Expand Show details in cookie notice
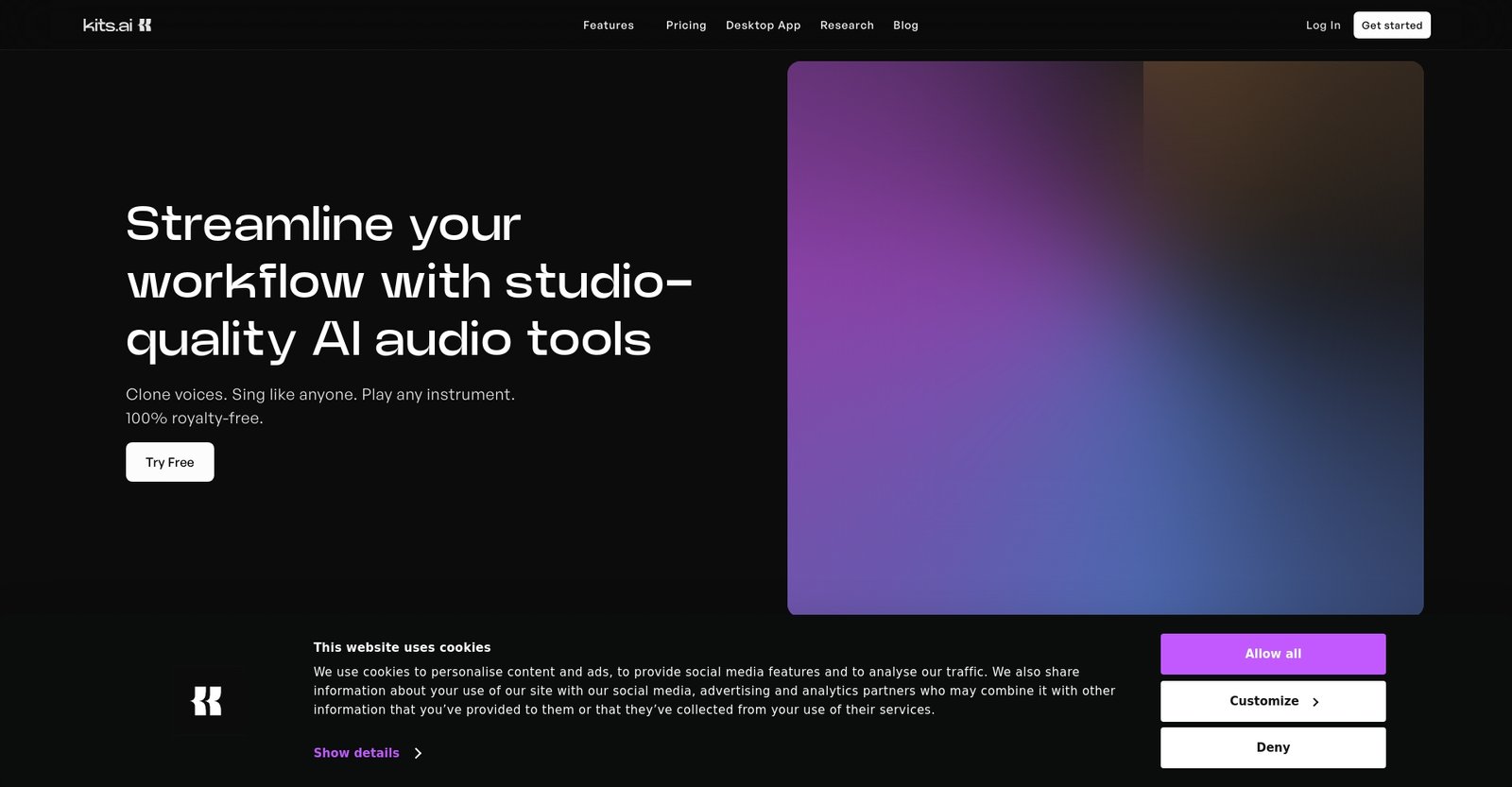1512x787 pixels. (356, 753)
